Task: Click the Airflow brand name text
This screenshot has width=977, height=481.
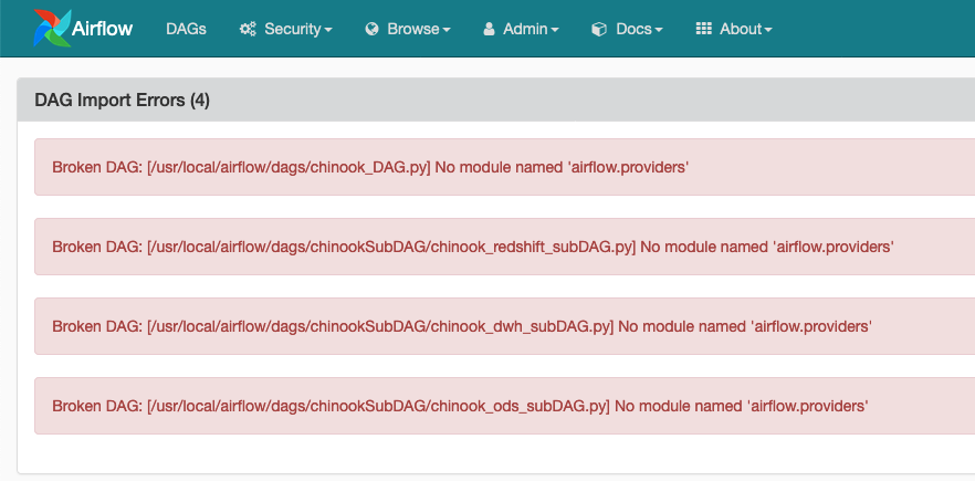Action: pyautogui.click(x=102, y=29)
